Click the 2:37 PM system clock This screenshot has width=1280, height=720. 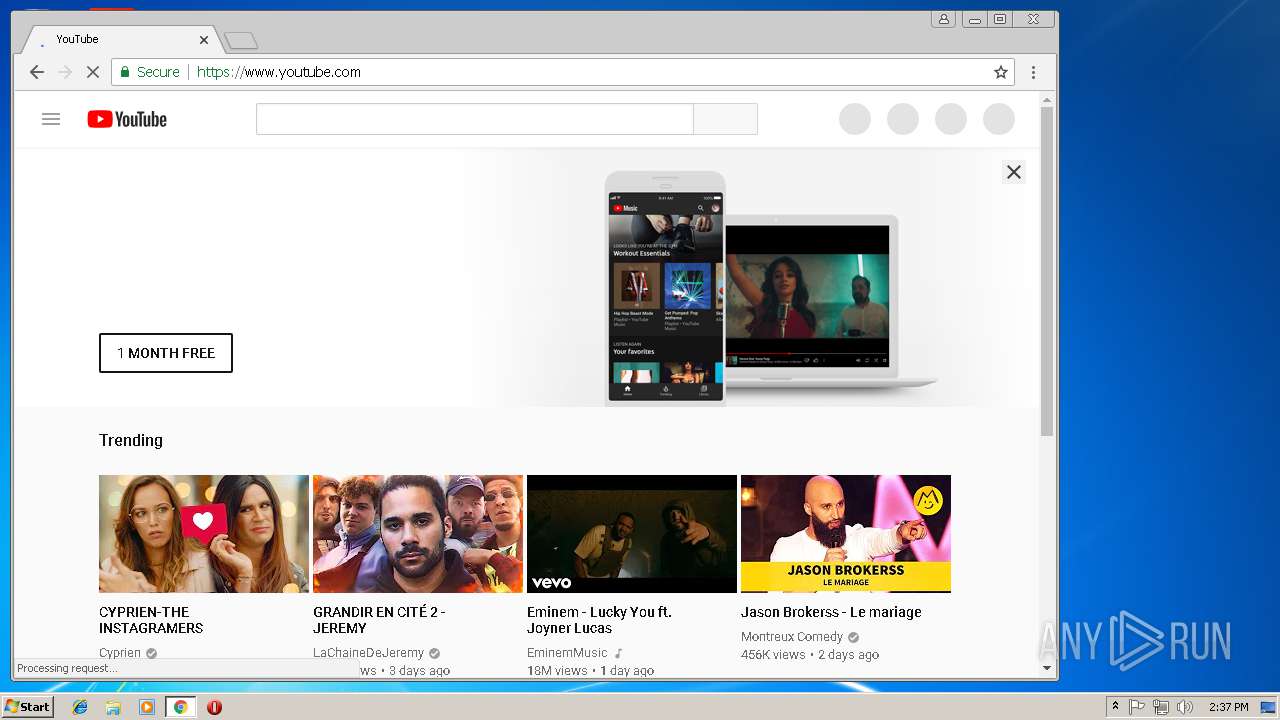pyautogui.click(x=1228, y=707)
